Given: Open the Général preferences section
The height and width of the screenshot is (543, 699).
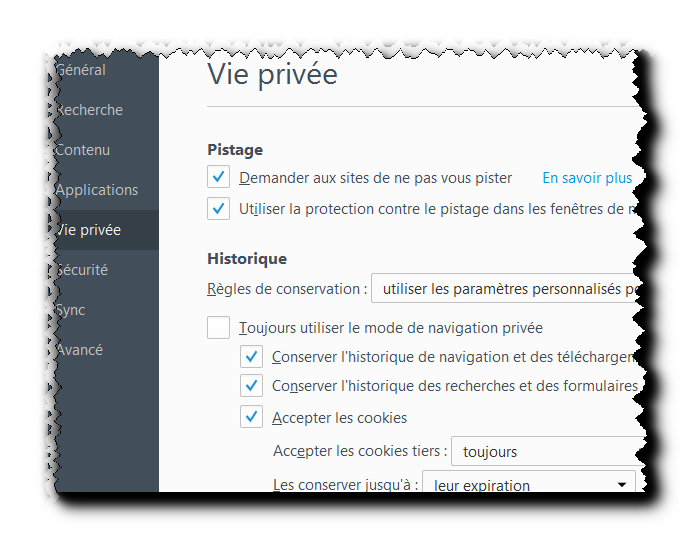Looking at the screenshot, I should tap(81, 70).
